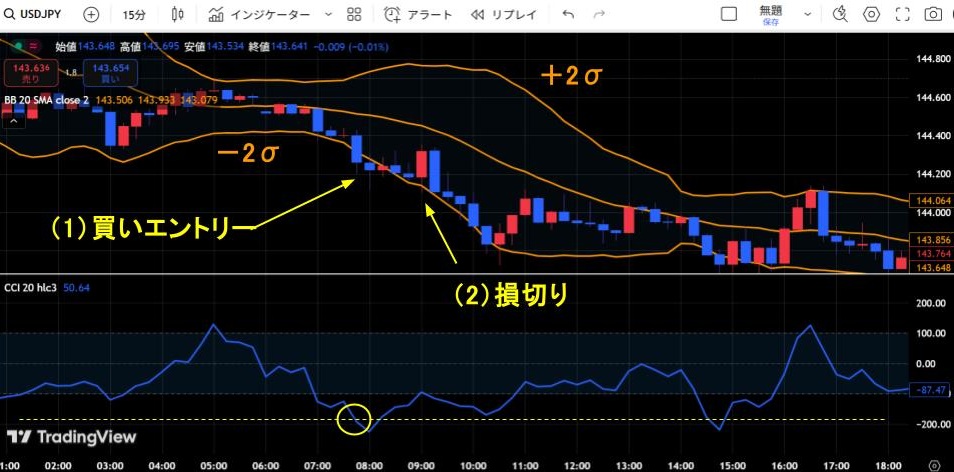This screenshot has width=954, height=472.
Task: Click the 高値143.695 high value
Action: 150,47
